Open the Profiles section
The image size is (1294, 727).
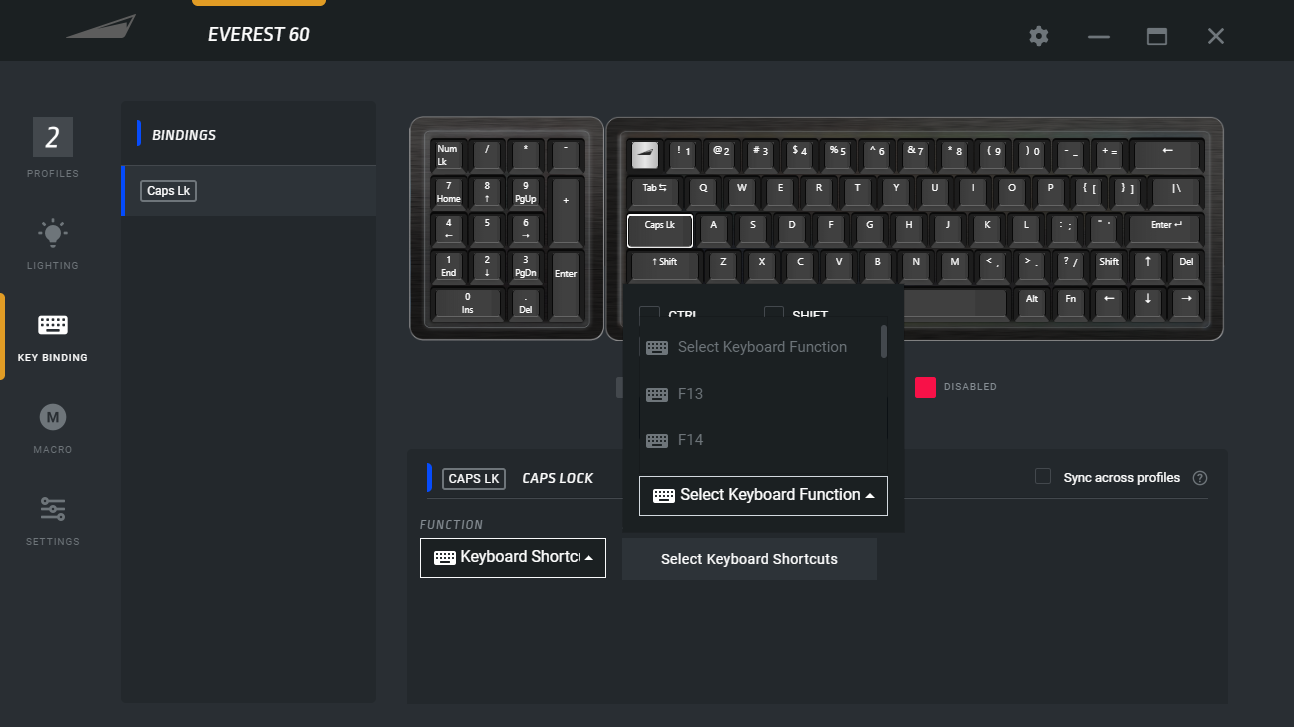(x=53, y=148)
